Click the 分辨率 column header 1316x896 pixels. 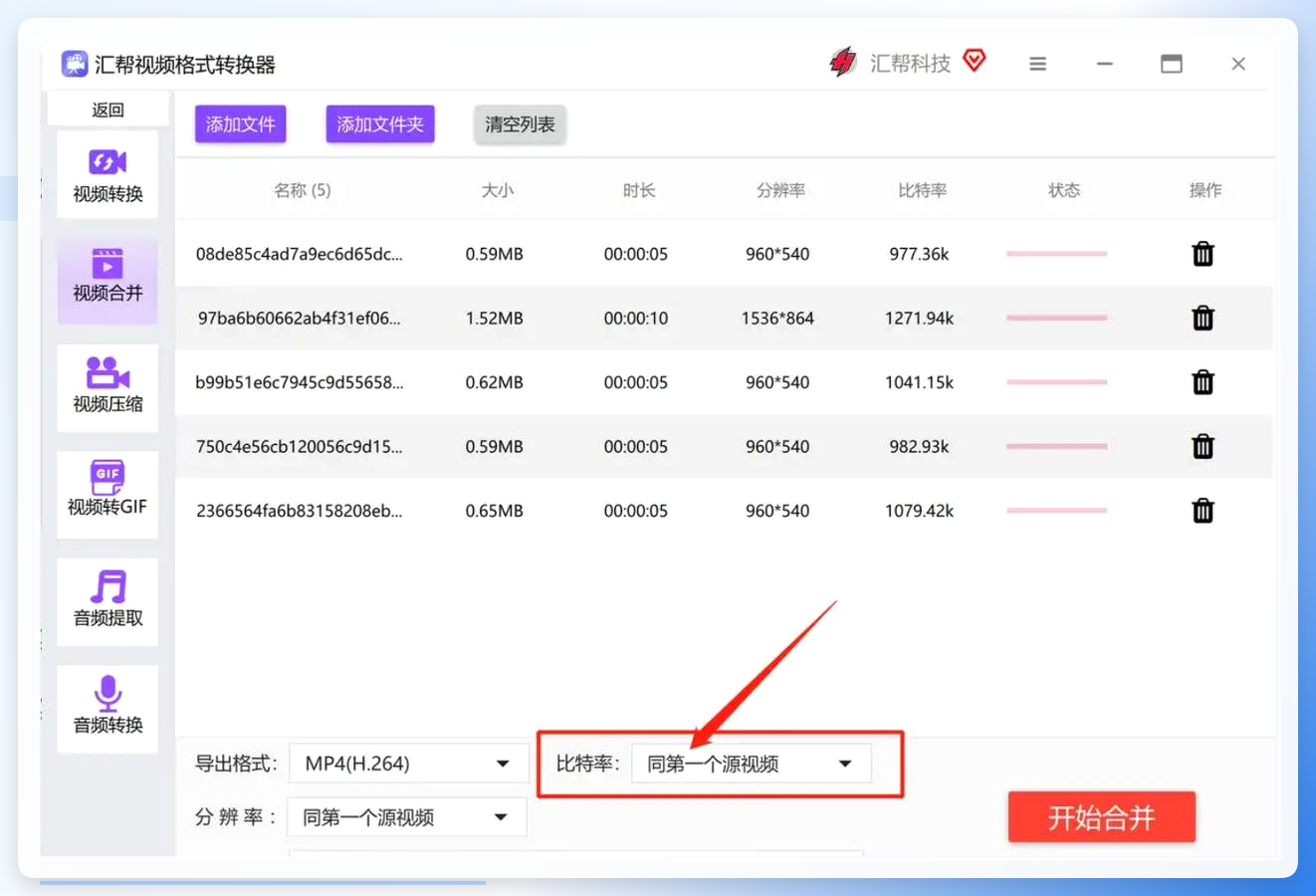(779, 190)
